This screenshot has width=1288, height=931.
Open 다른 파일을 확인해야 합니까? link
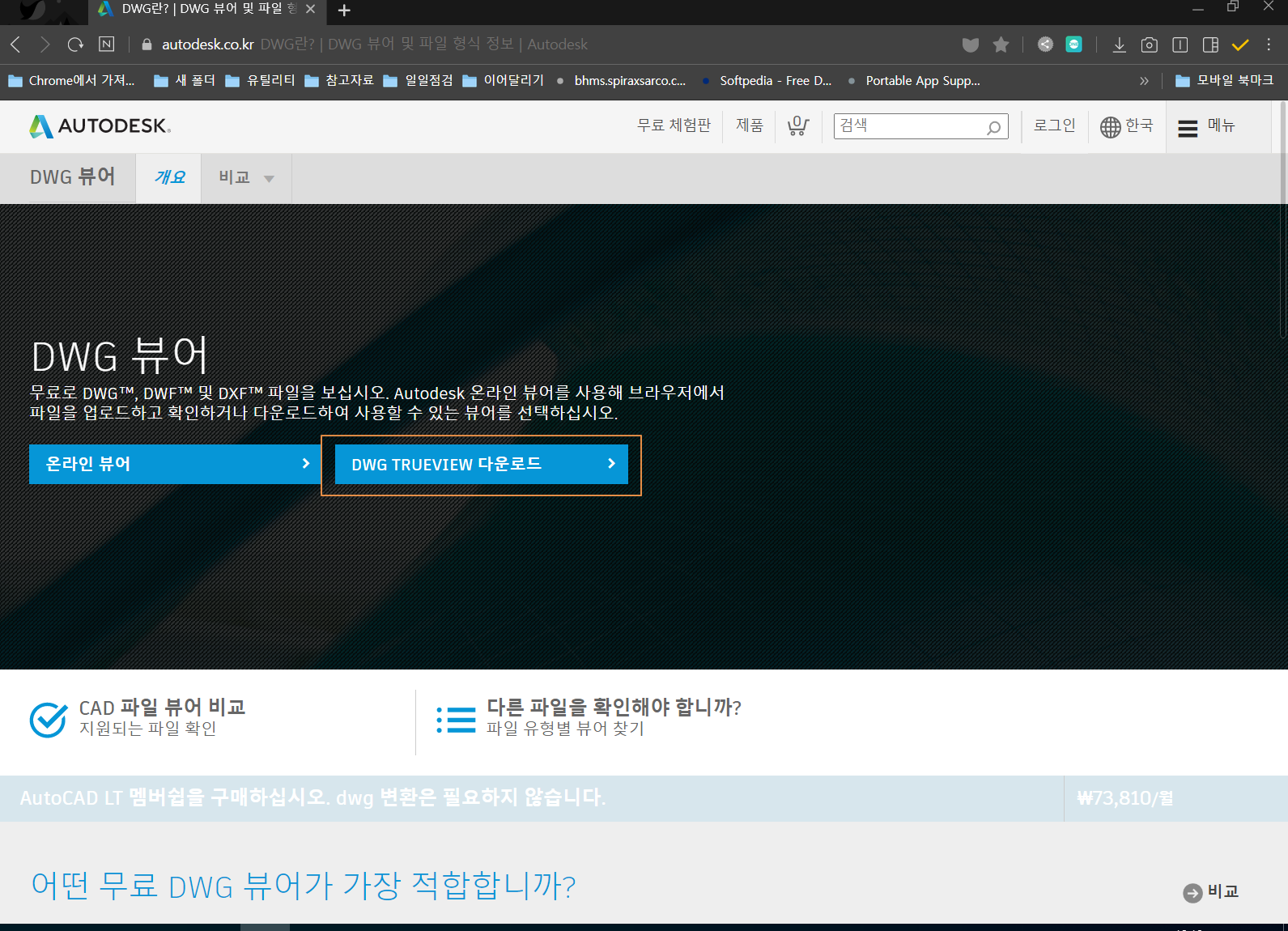tap(614, 708)
